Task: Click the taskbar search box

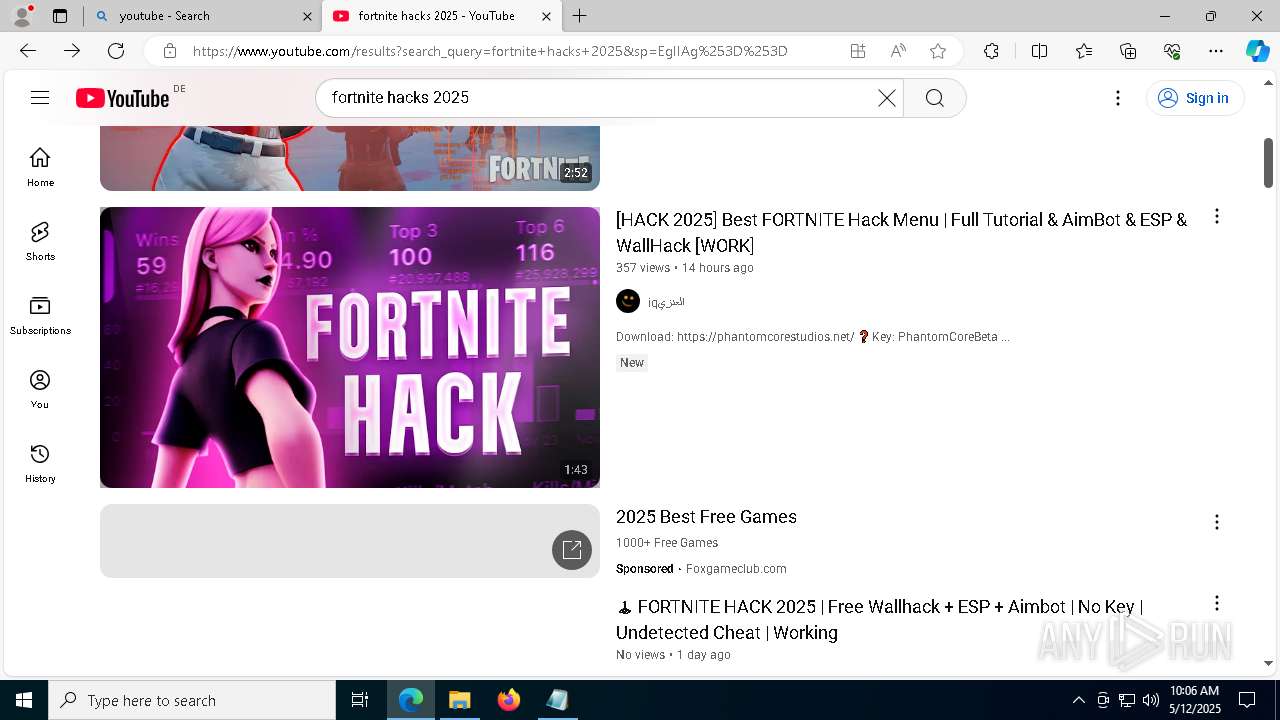Action: tap(192, 700)
